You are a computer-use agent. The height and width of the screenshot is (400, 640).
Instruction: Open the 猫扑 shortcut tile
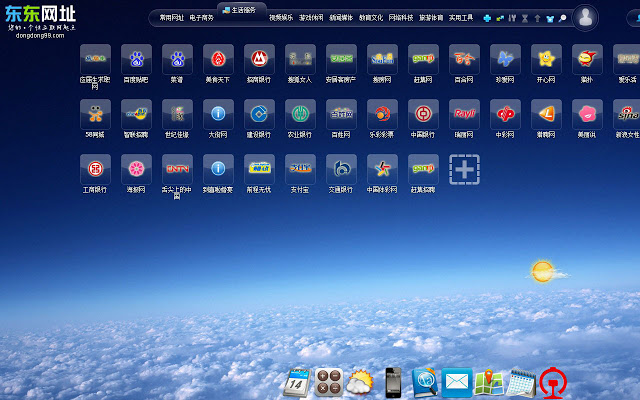[x=587, y=60]
